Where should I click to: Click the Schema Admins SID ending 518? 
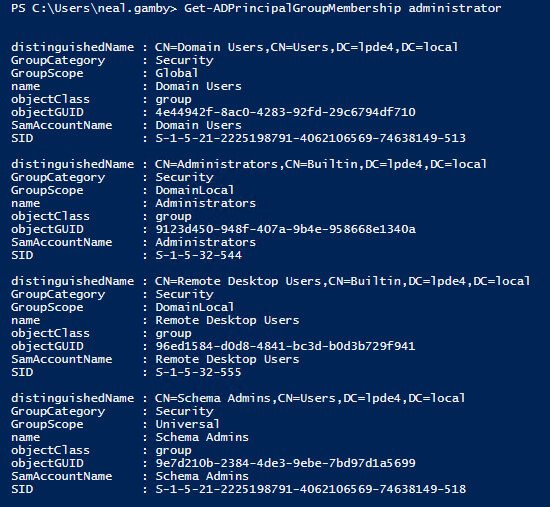click(x=311, y=489)
